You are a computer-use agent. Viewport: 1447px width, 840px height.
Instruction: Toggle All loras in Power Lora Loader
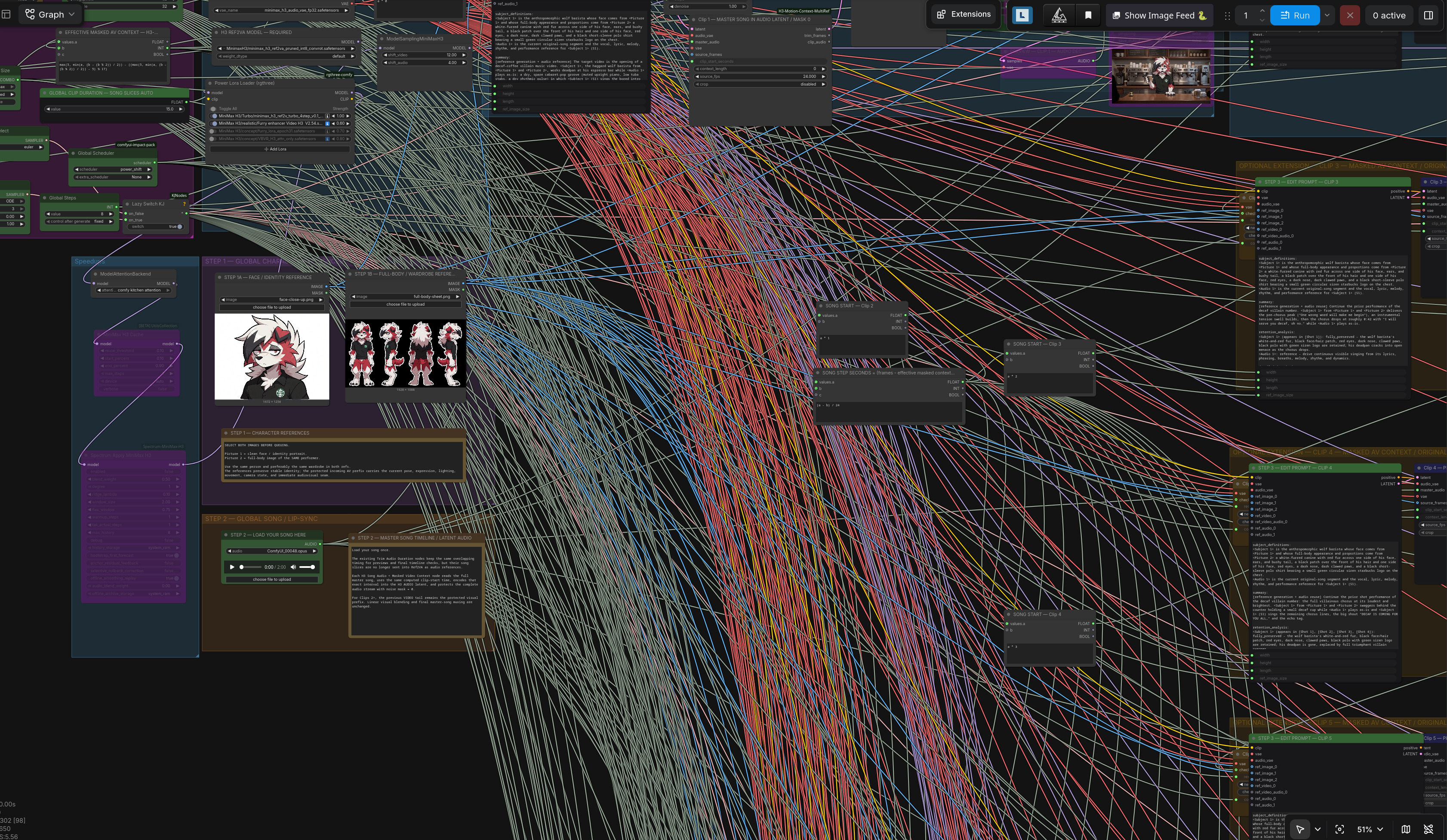click(213, 108)
